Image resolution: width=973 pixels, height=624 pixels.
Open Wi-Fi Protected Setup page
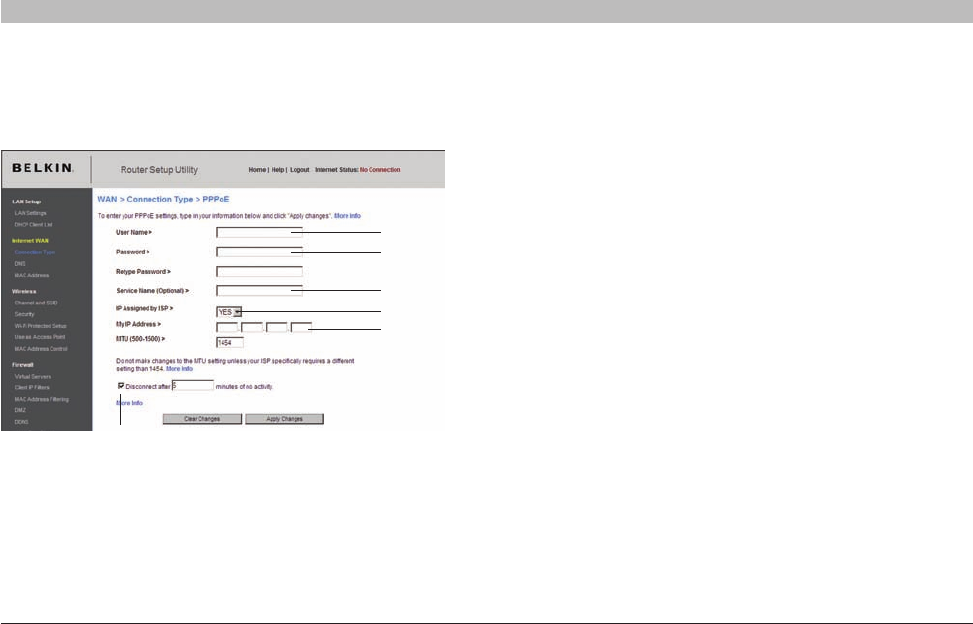click(x=40, y=326)
